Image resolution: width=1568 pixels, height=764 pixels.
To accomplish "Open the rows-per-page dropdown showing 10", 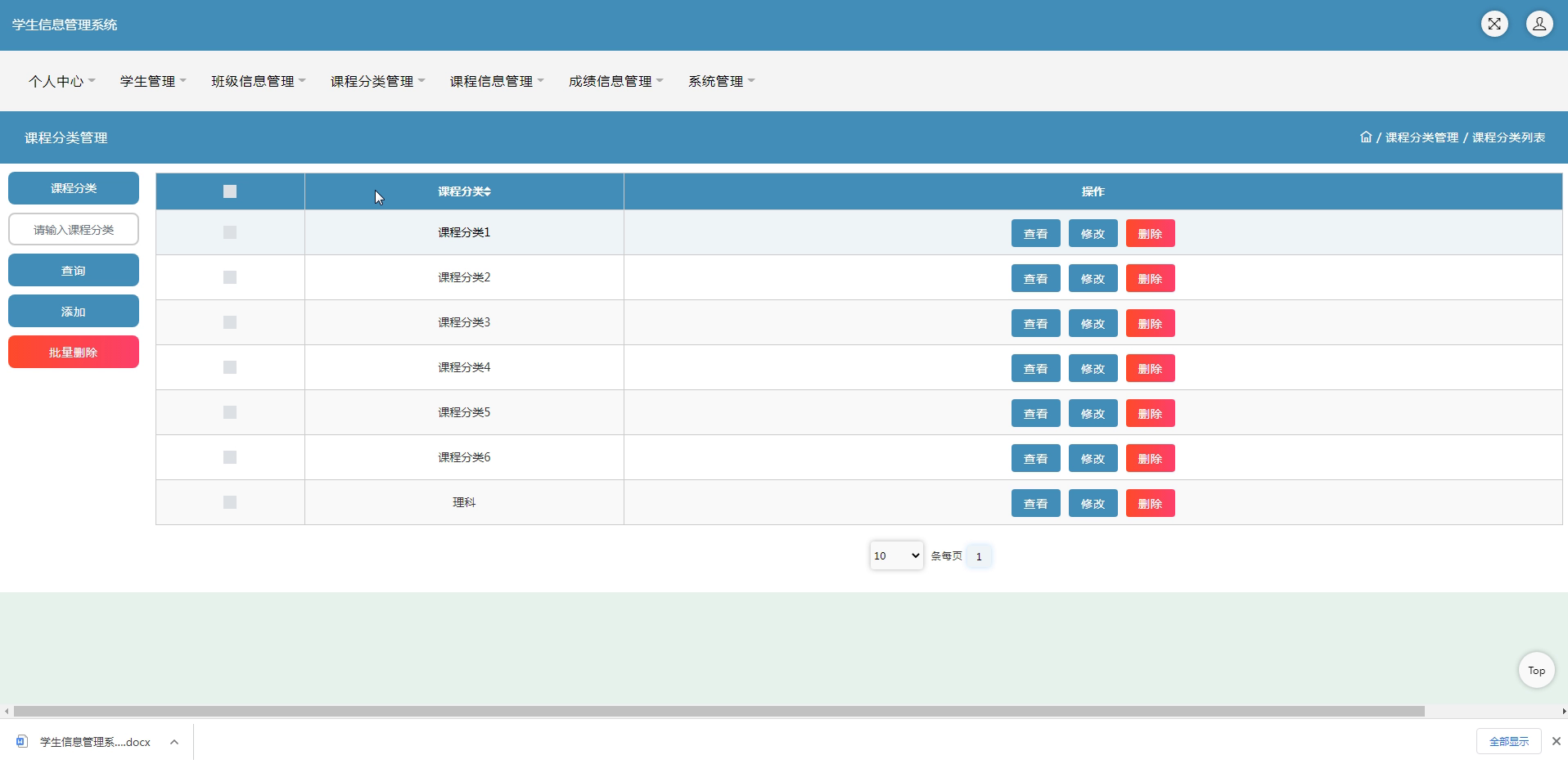I will 897,555.
